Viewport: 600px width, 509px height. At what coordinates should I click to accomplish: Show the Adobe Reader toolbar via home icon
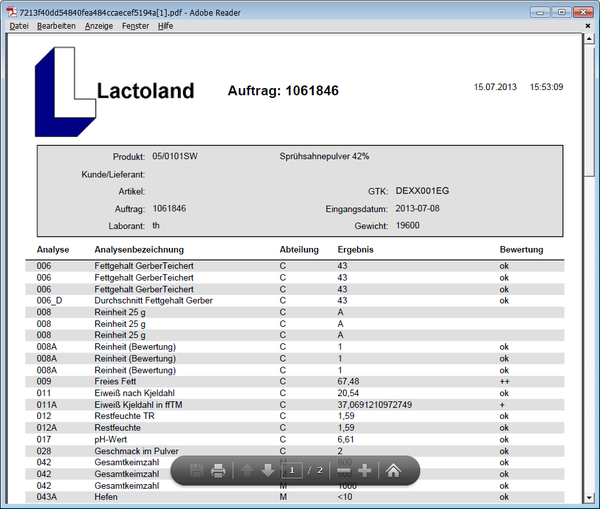coord(393,470)
